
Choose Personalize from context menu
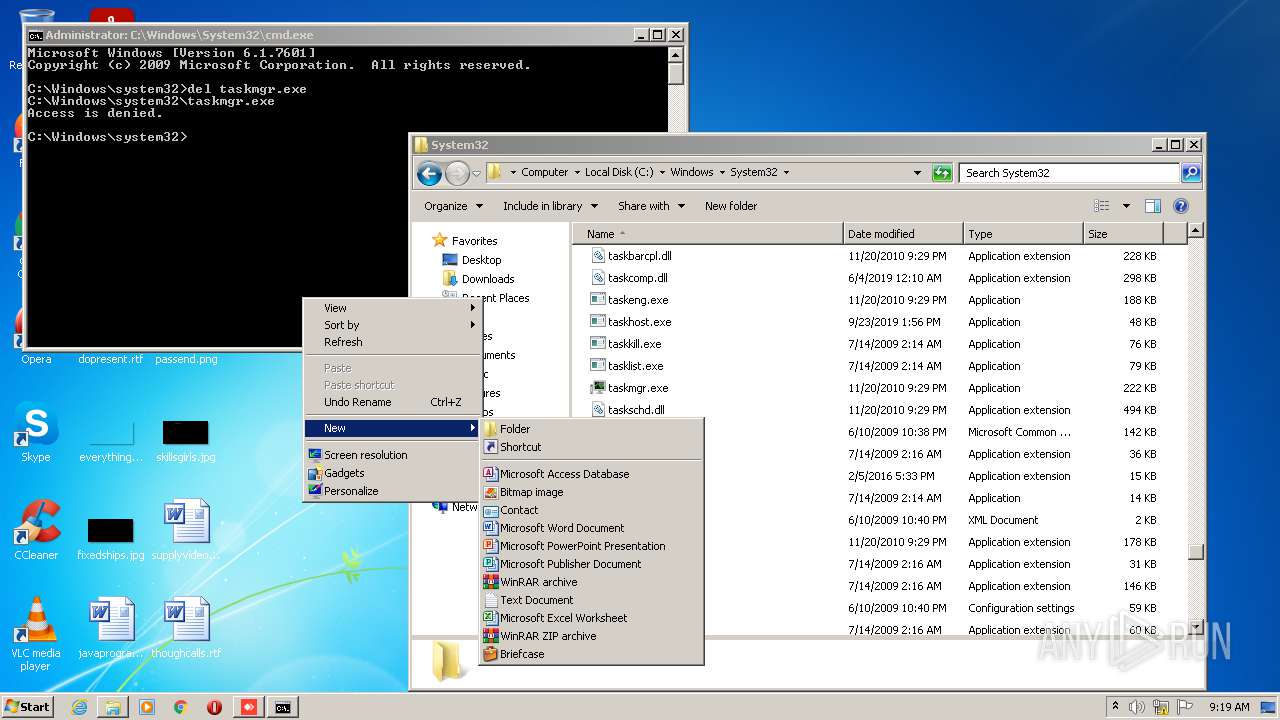[393, 491]
